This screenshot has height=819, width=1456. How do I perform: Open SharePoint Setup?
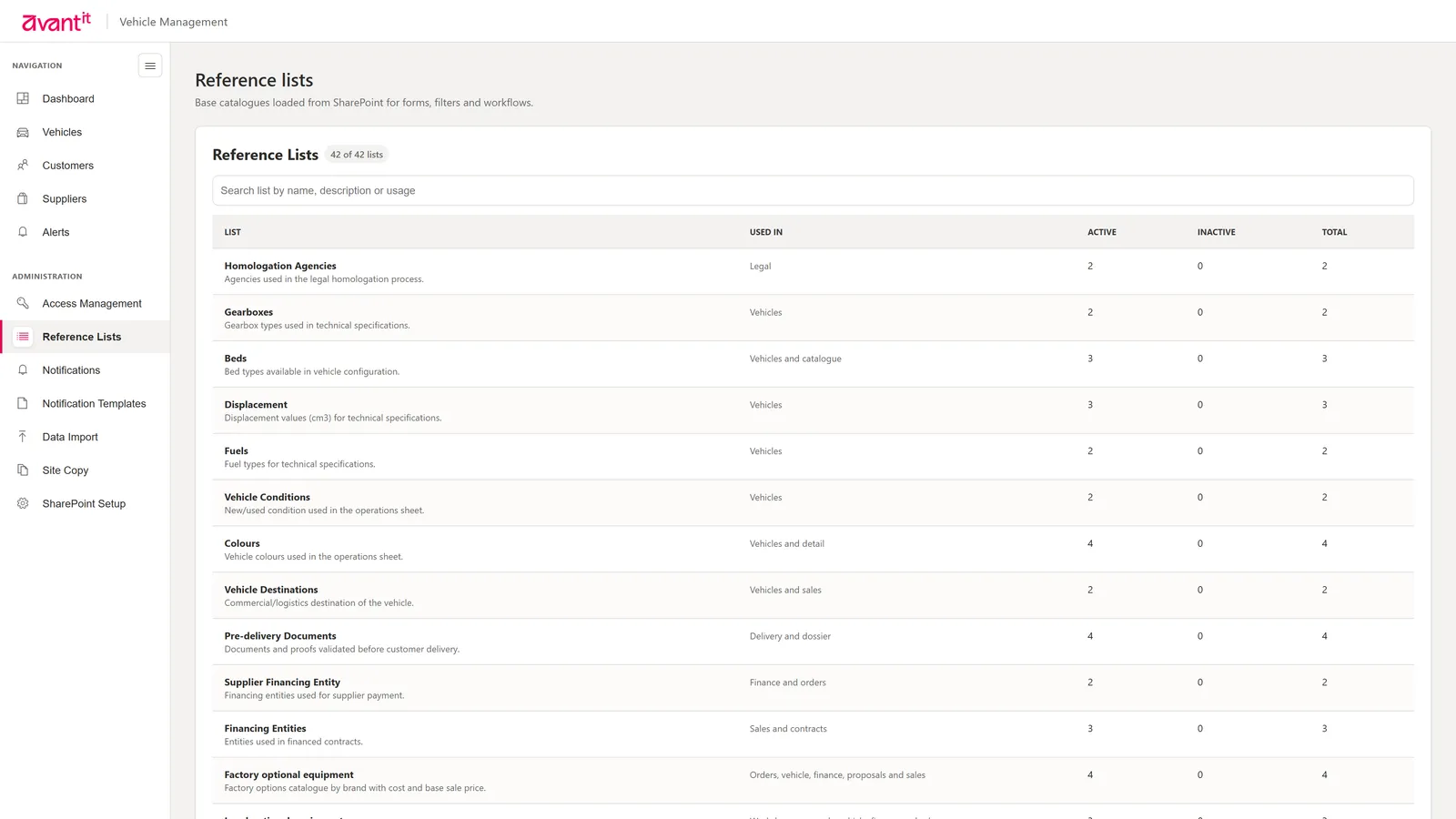point(85,503)
